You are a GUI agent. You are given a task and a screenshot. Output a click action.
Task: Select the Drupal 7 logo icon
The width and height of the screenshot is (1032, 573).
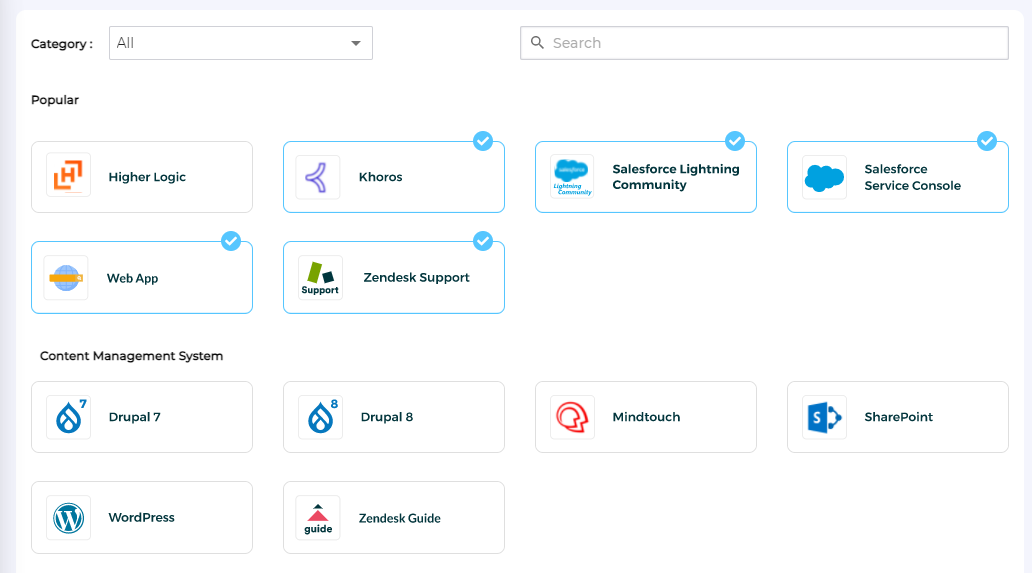(x=68, y=417)
